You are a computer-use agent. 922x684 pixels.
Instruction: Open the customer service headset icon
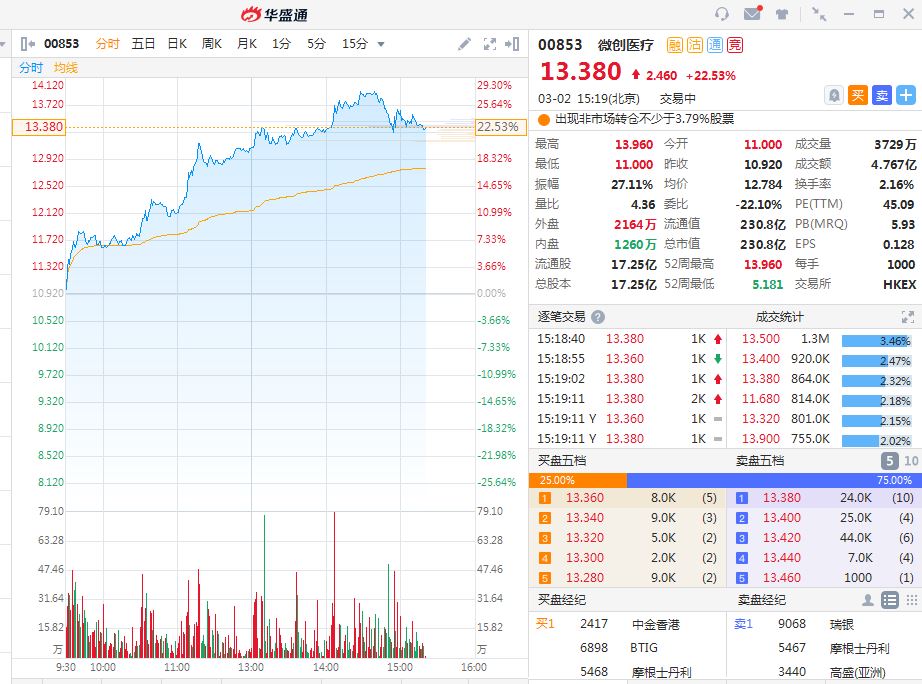[x=722, y=14]
